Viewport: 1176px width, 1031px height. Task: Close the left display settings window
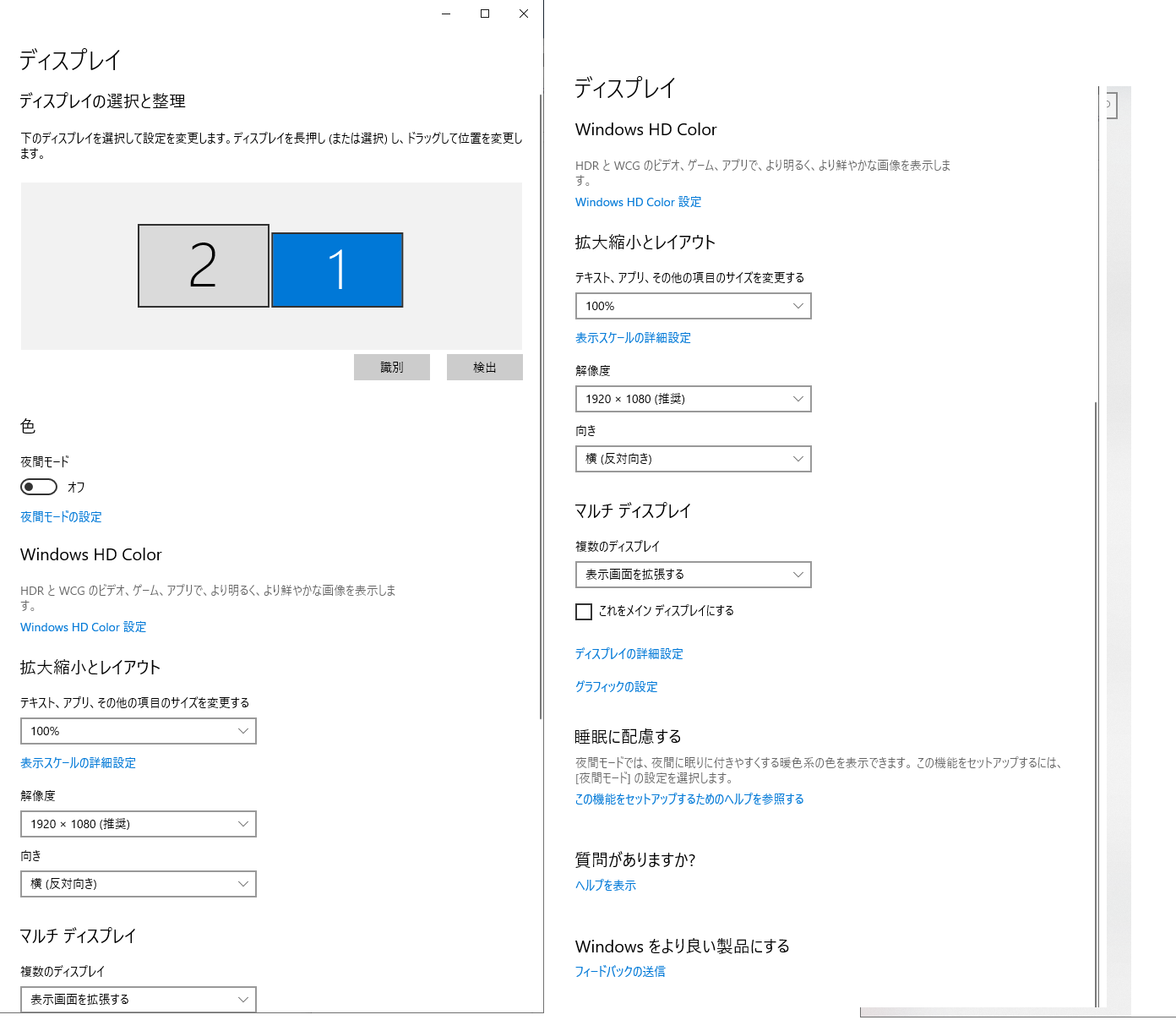pyautogui.click(x=524, y=14)
